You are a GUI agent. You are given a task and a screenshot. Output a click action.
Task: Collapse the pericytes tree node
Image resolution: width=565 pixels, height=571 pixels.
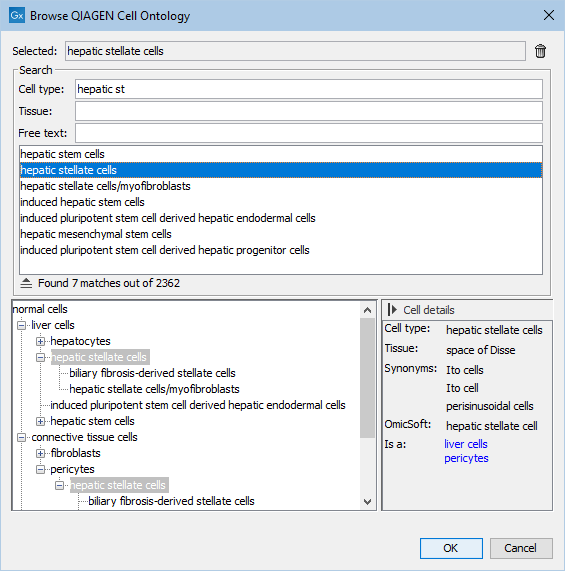tap(40, 469)
